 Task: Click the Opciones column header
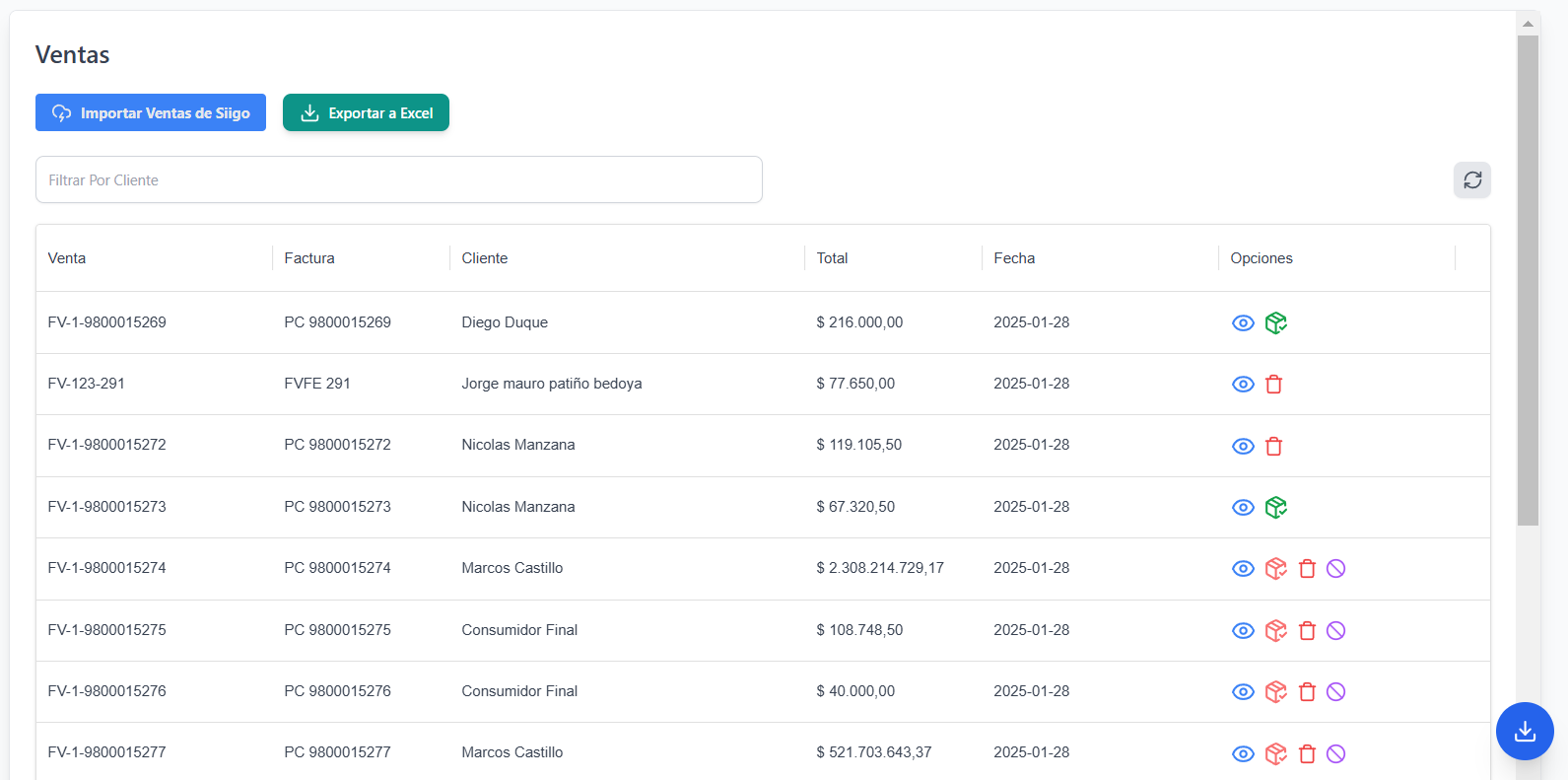click(x=1261, y=258)
